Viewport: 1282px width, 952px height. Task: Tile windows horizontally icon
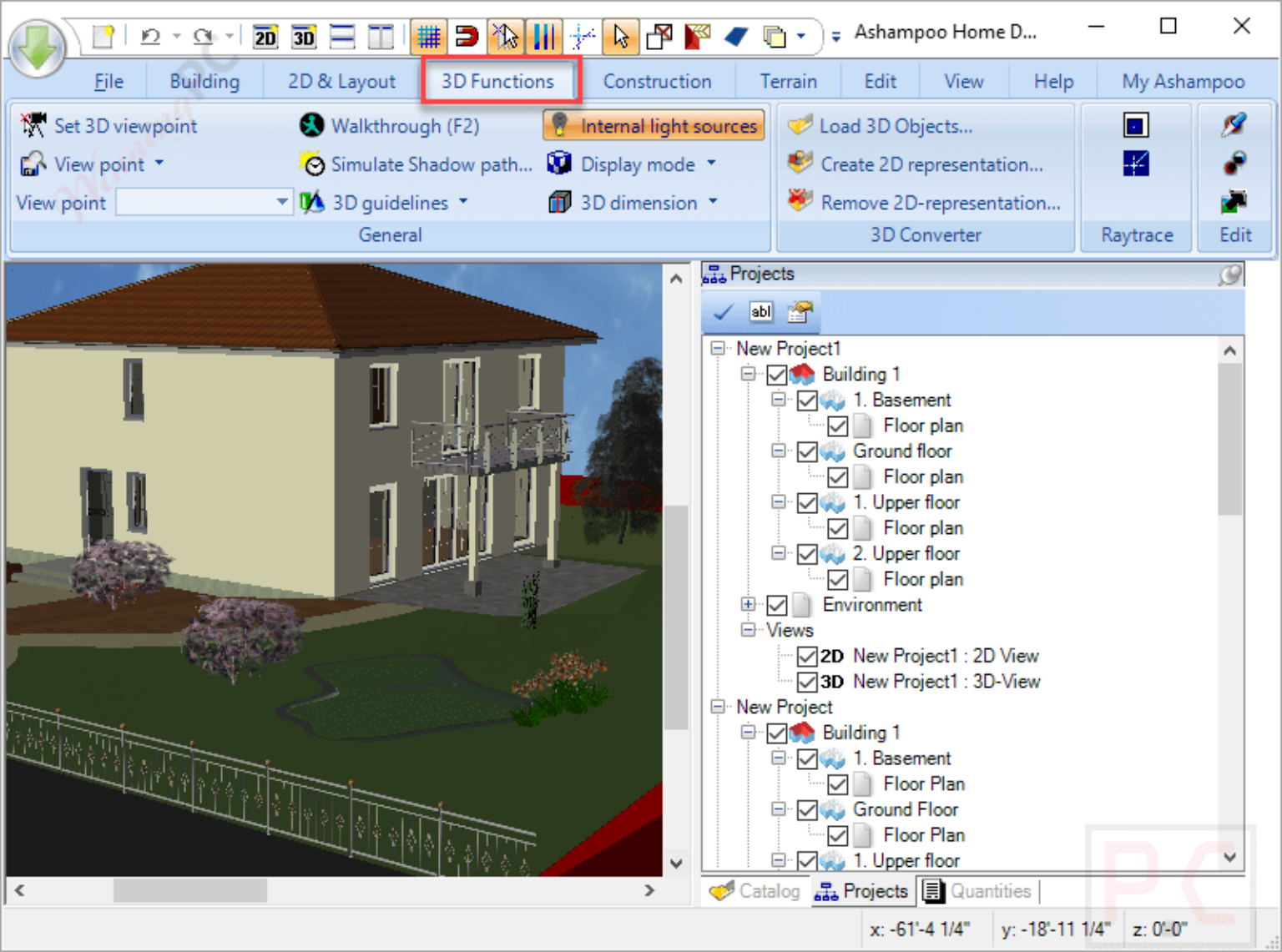342,37
